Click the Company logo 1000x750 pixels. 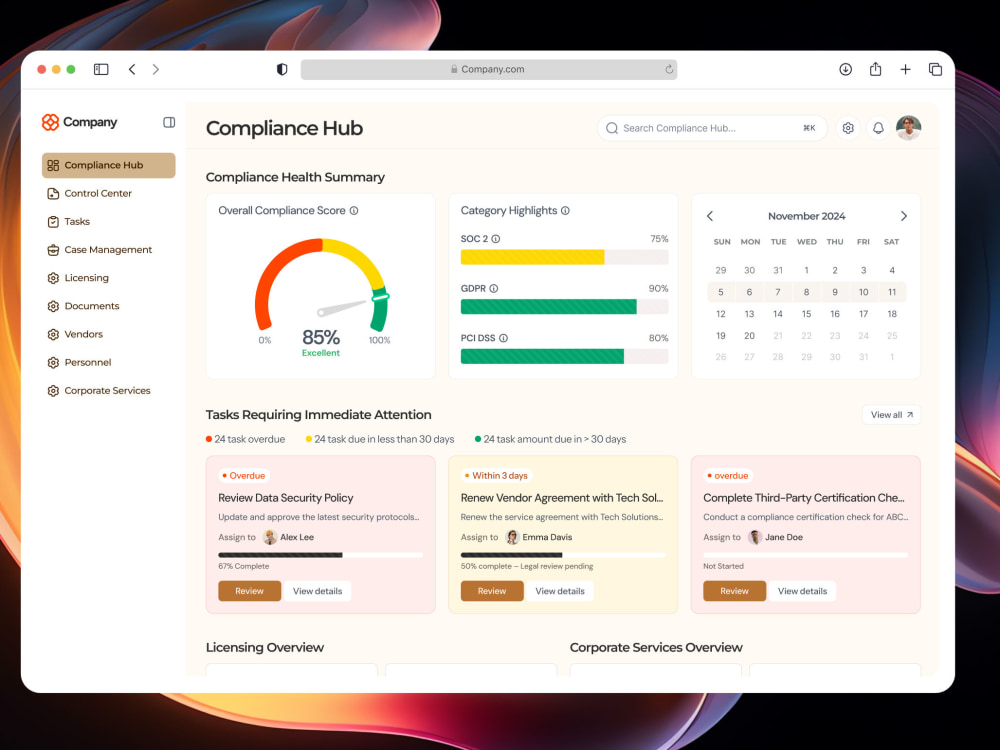[79, 122]
